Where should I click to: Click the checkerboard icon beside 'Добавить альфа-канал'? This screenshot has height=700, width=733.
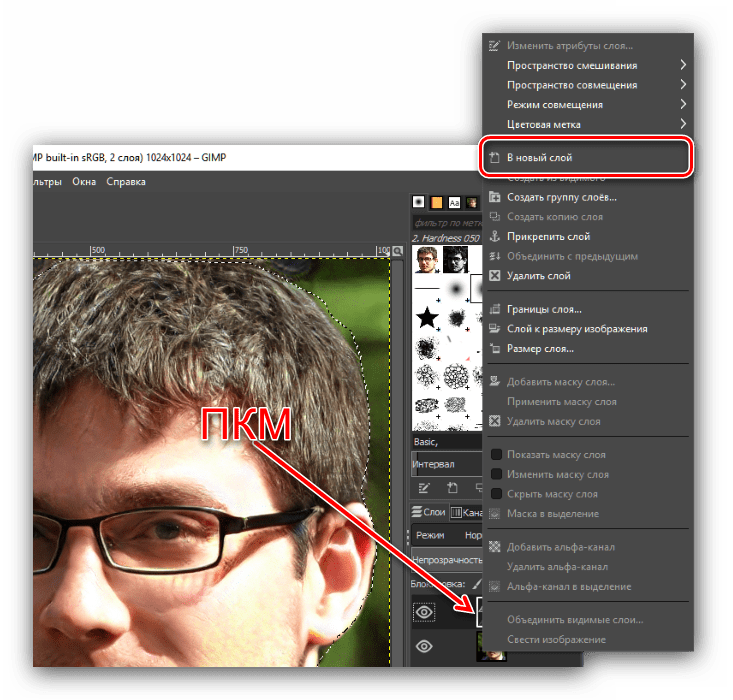pyautogui.click(x=495, y=547)
